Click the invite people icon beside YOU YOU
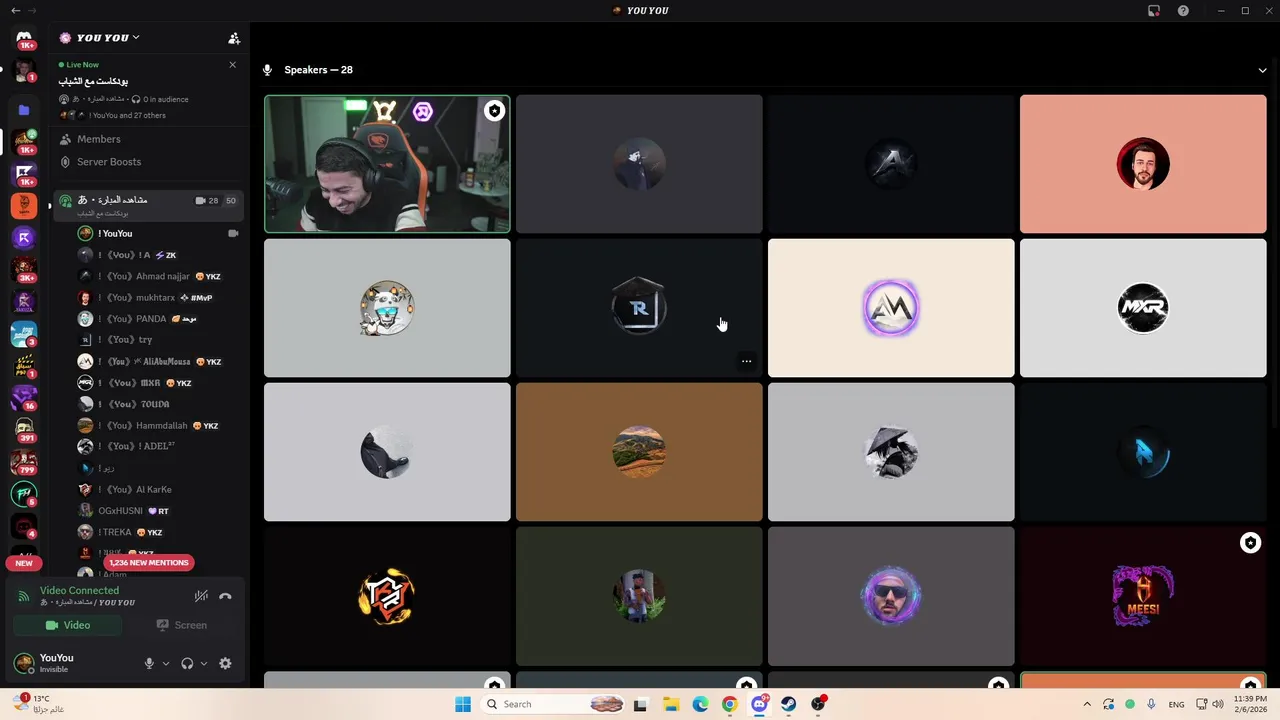Image resolution: width=1280 pixels, height=720 pixels. [234, 38]
